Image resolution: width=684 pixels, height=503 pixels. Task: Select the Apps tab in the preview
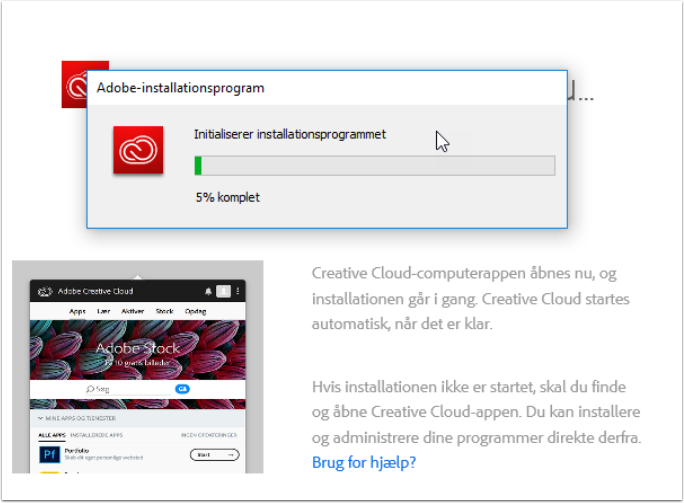pyautogui.click(x=78, y=311)
